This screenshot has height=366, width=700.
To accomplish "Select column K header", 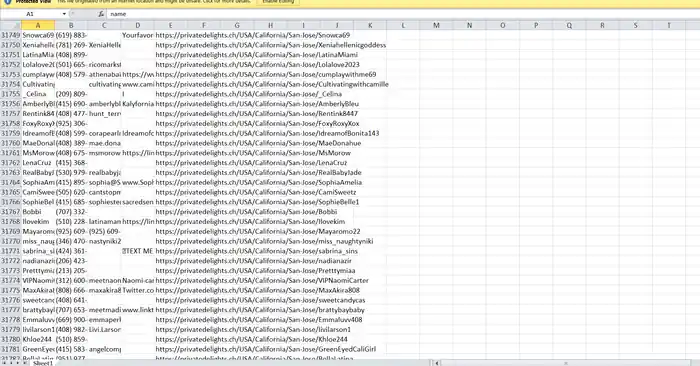I will click(x=370, y=25).
